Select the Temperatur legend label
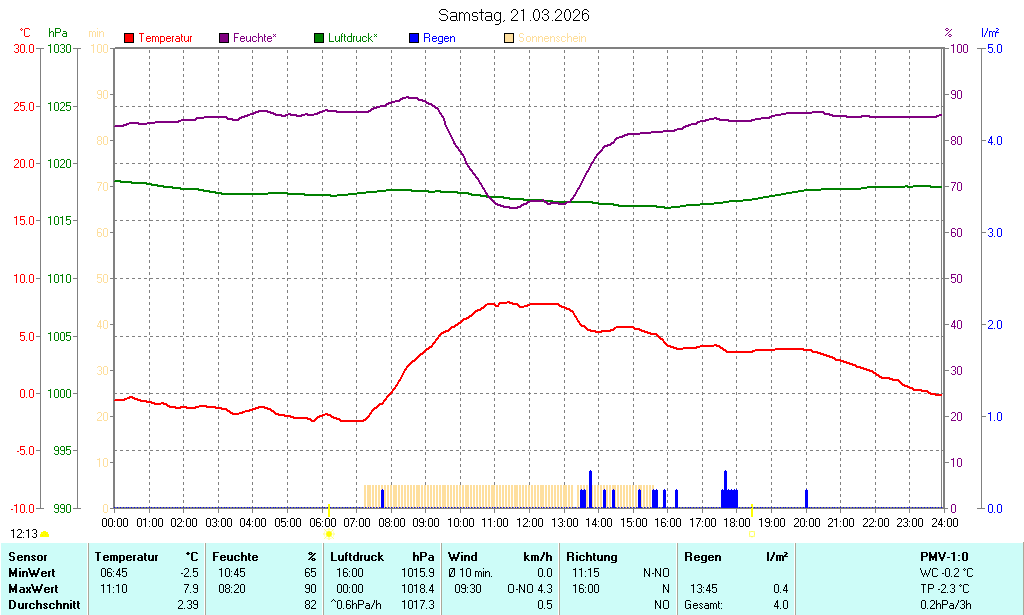The width and height of the screenshot is (1024, 615). pyautogui.click(x=165, y=38)
